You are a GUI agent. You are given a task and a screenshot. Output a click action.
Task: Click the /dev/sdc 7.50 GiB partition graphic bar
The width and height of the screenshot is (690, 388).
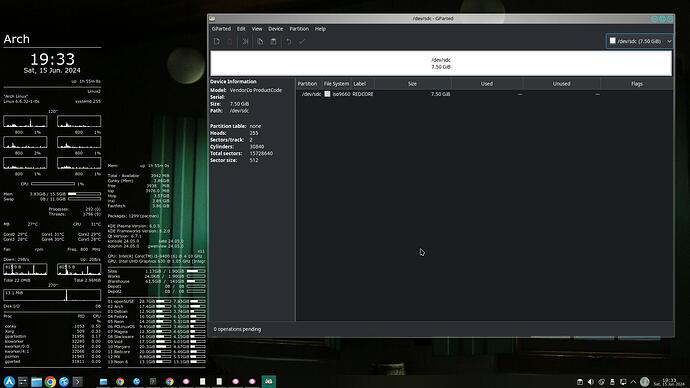coord(441,63)
